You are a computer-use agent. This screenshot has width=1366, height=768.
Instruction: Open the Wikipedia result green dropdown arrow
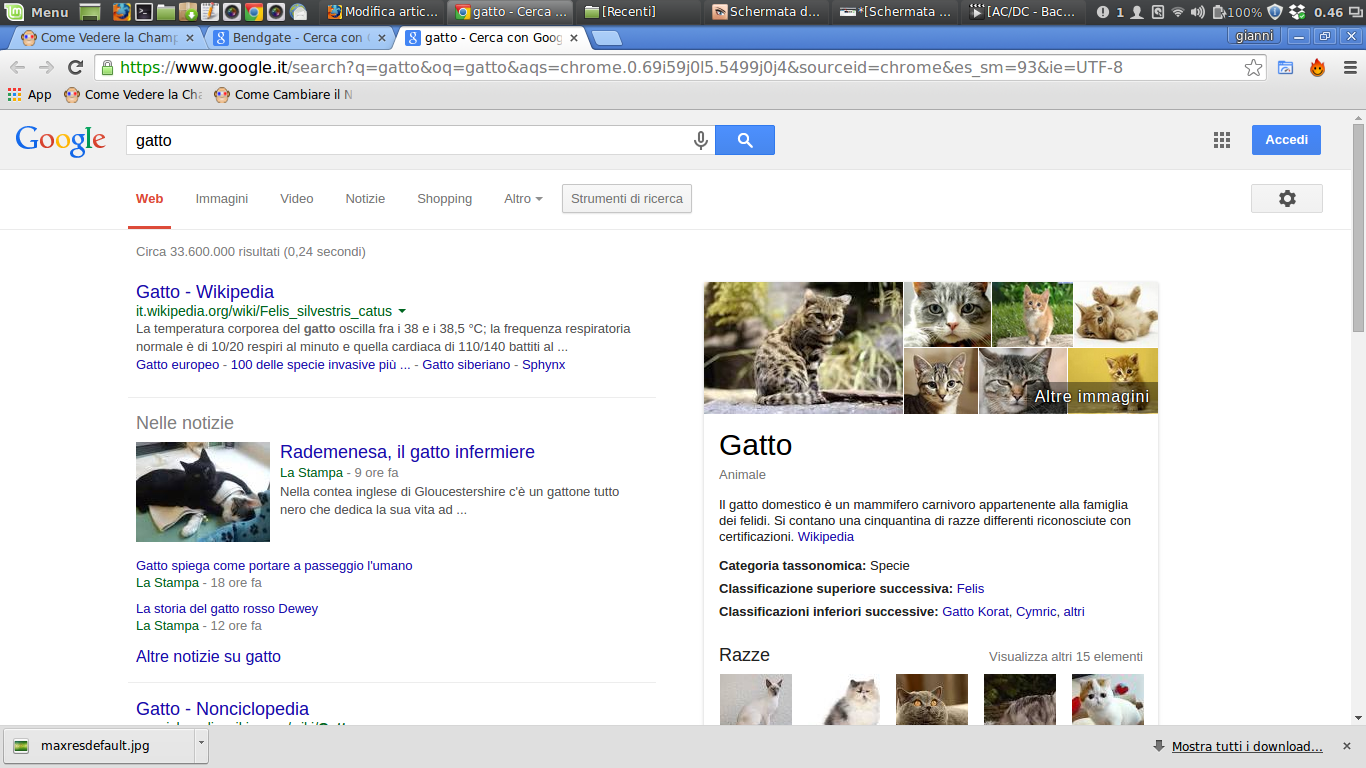[402, 311]
